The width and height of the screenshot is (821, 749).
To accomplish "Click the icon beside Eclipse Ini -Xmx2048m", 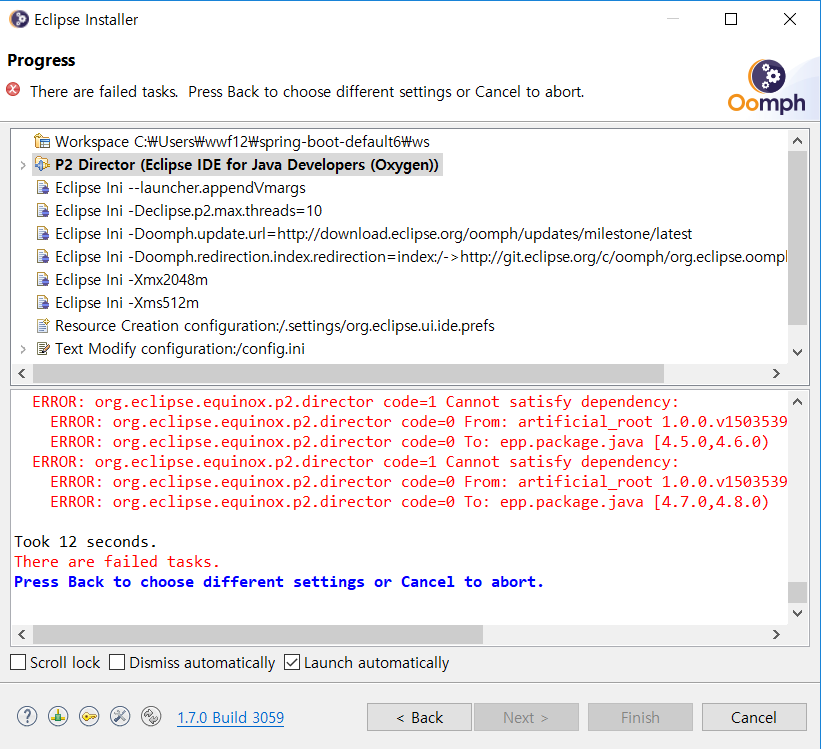I will coord(42,280).
